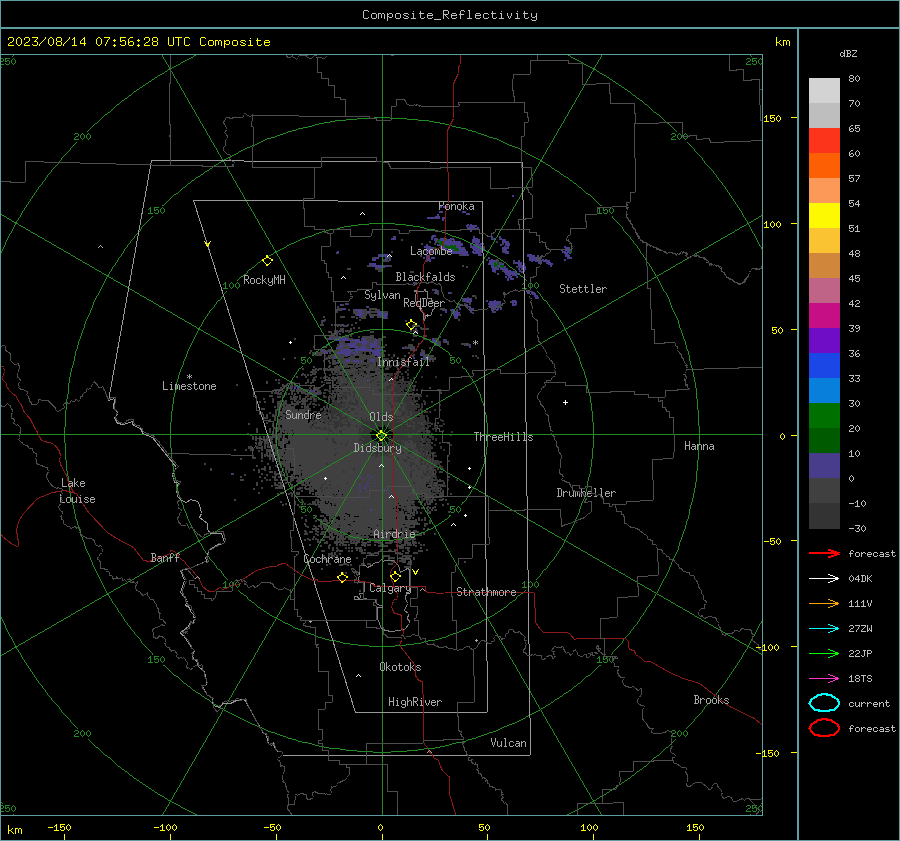Select the light blue 30-33 dBZ band
The width and height of the screenshot is (900, 841).
click(x=824, y=390)
